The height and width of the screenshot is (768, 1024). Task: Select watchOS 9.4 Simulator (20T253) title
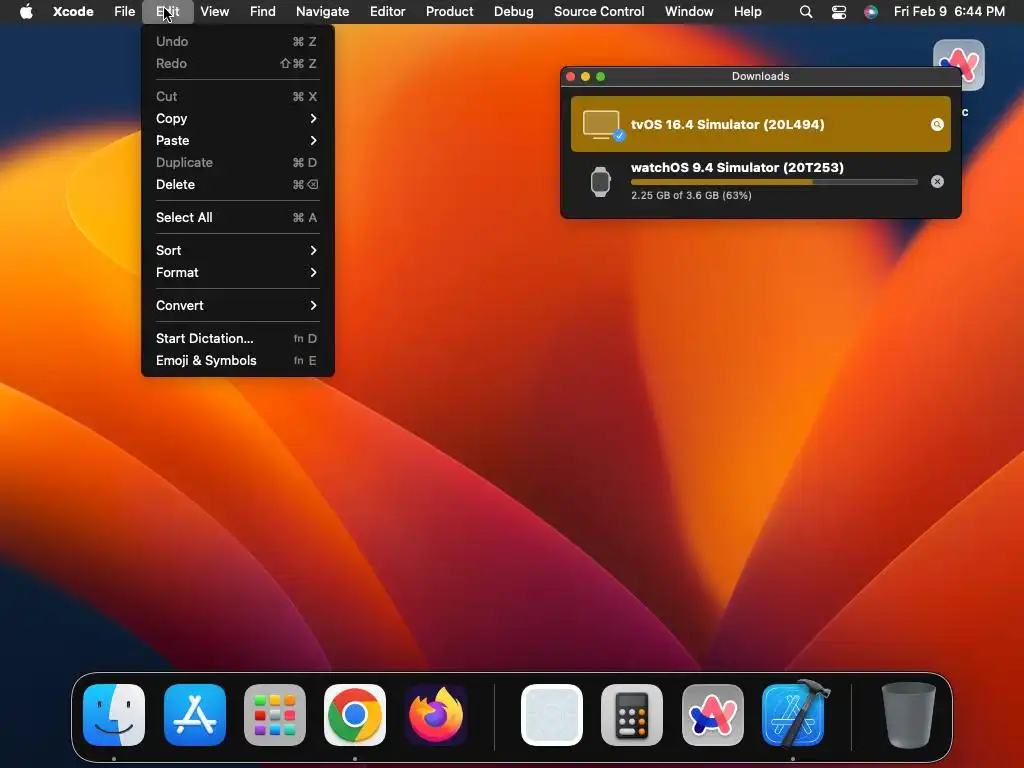coord(737,167)
